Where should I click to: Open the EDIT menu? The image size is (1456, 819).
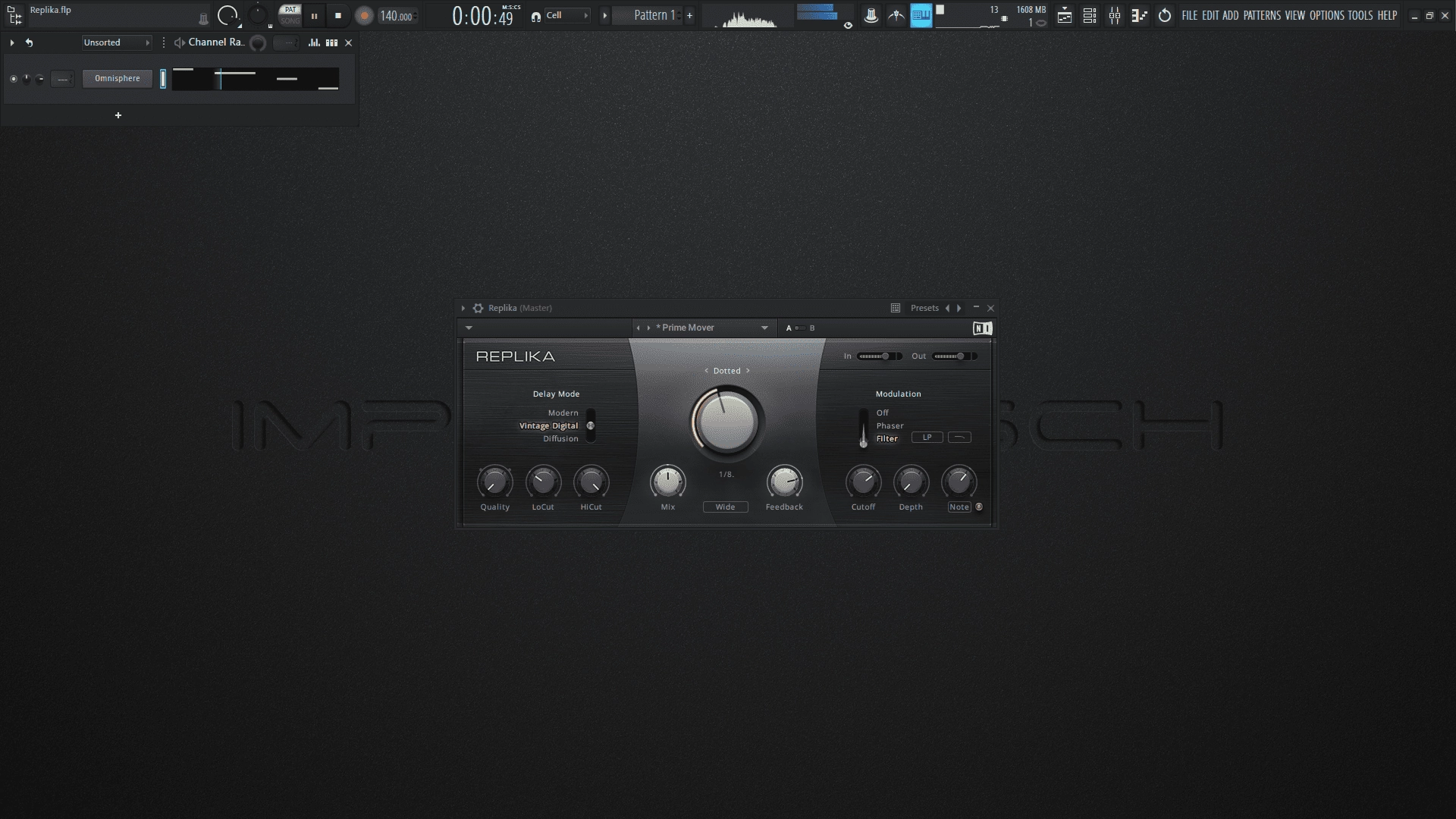1210,15
